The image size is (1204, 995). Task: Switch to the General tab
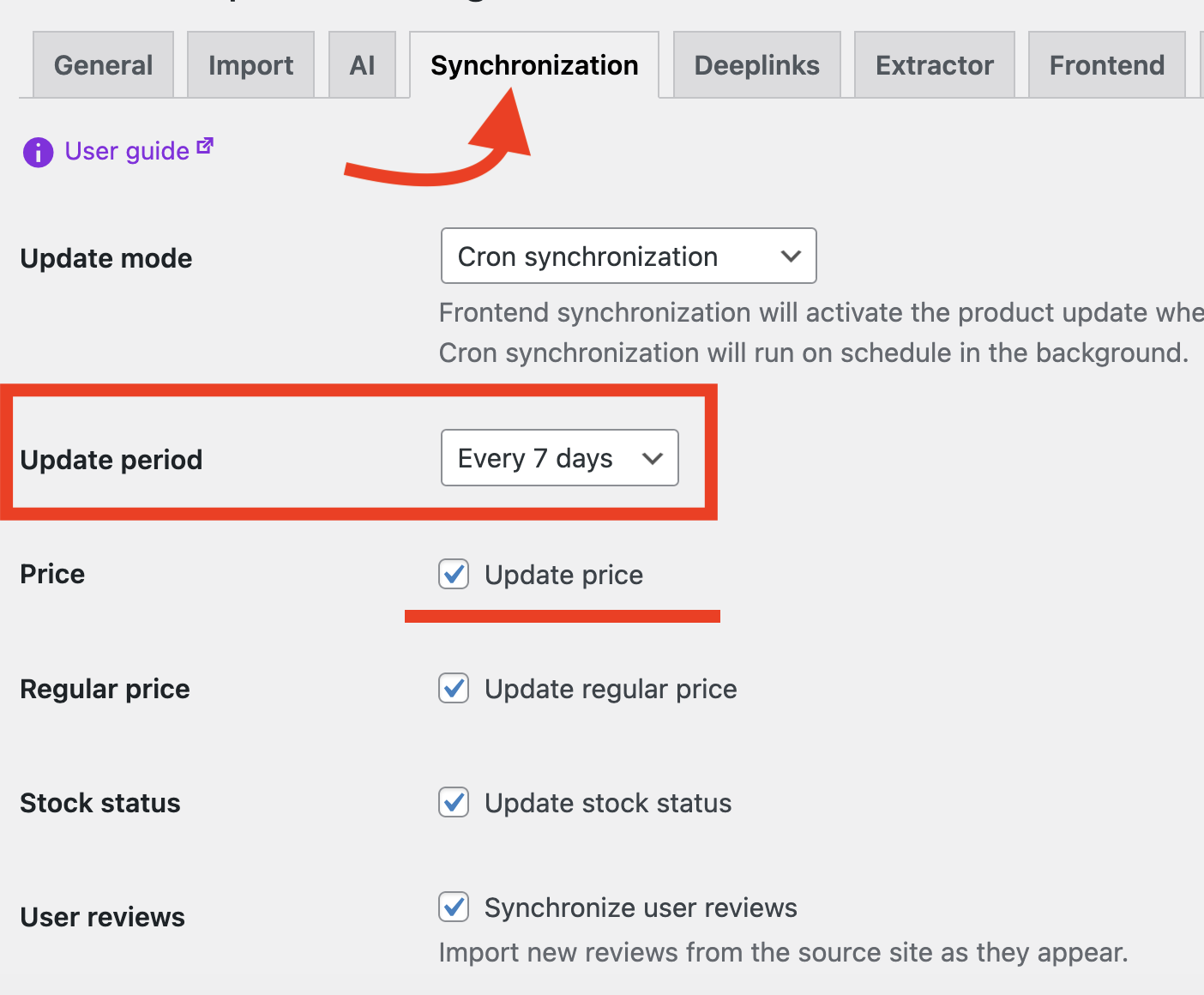point(103,65)
